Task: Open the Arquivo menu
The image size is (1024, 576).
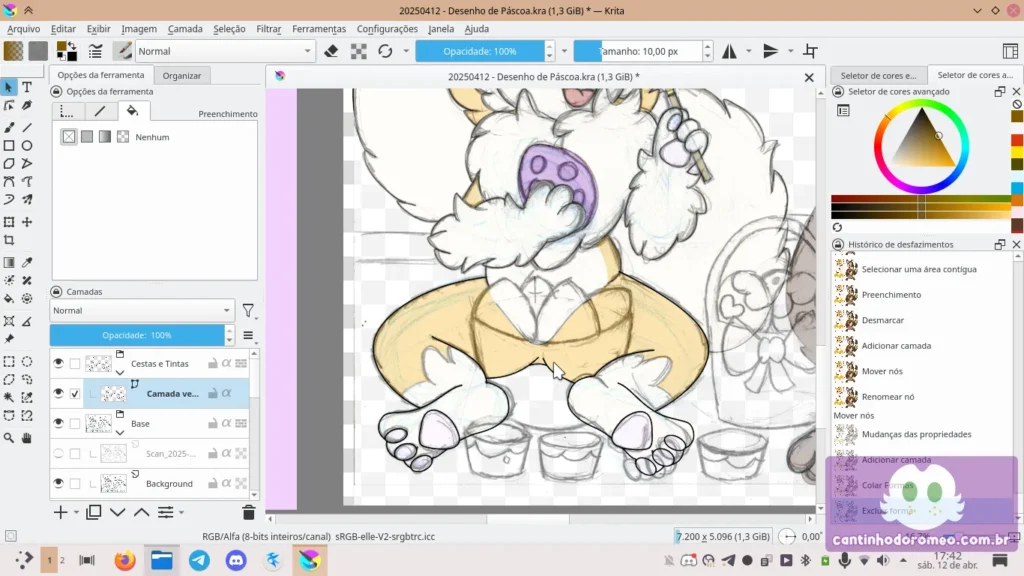Action: coord(24,29)
